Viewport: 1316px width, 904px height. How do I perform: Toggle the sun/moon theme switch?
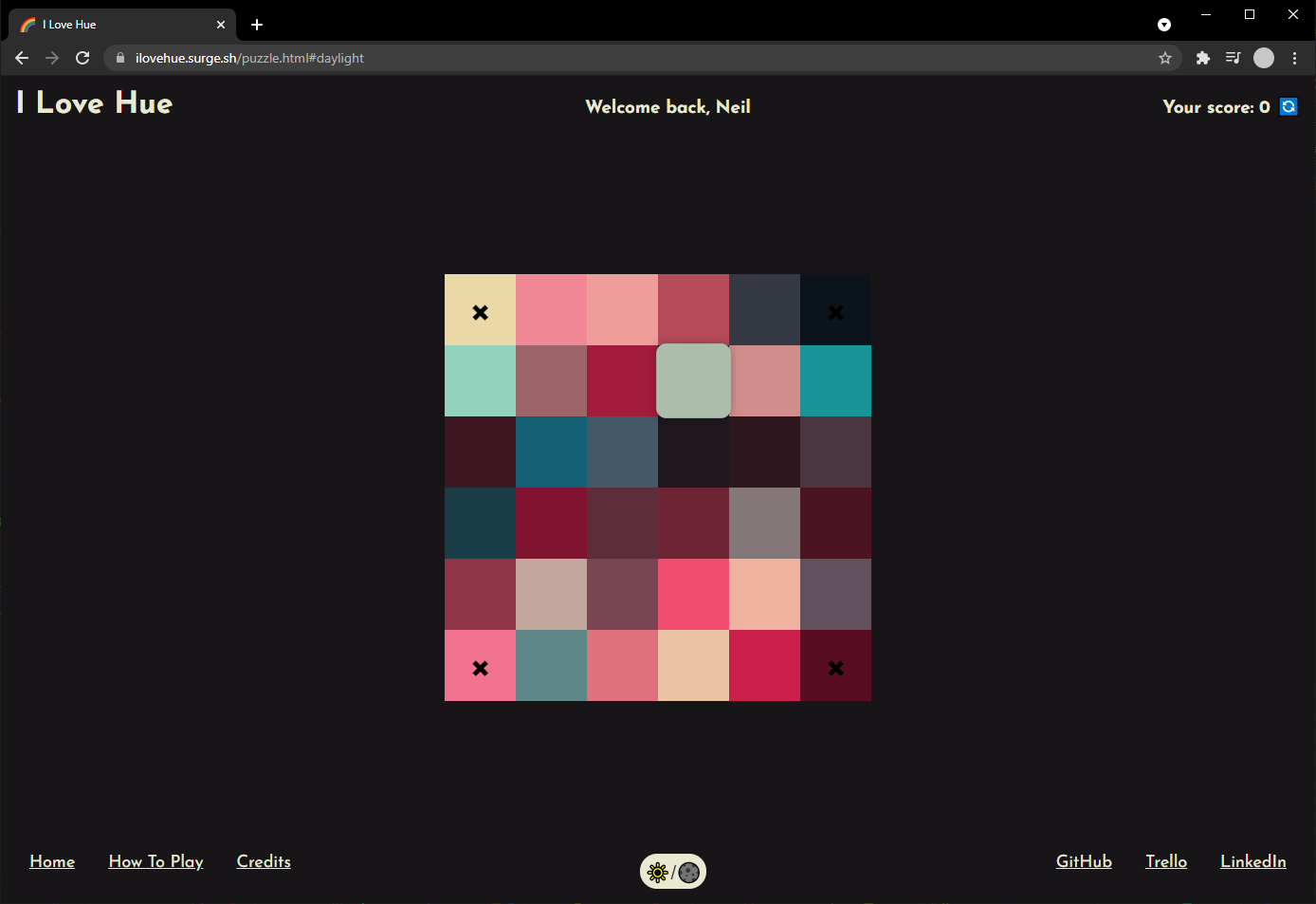pyautogui.click(x=673, y=872)
